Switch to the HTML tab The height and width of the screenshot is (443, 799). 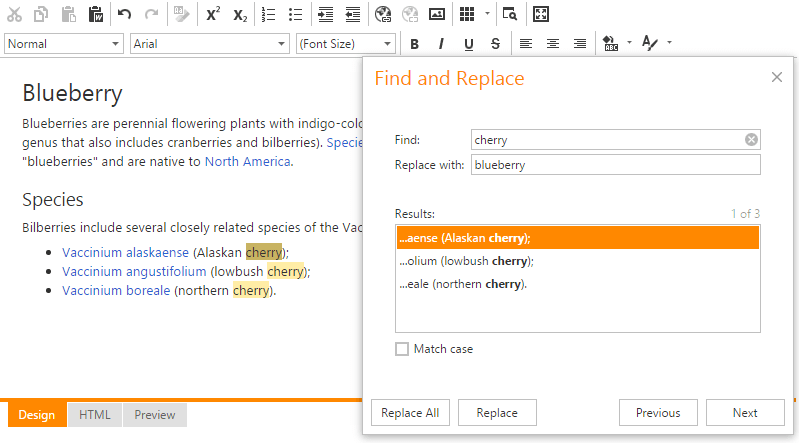point(95,415)
